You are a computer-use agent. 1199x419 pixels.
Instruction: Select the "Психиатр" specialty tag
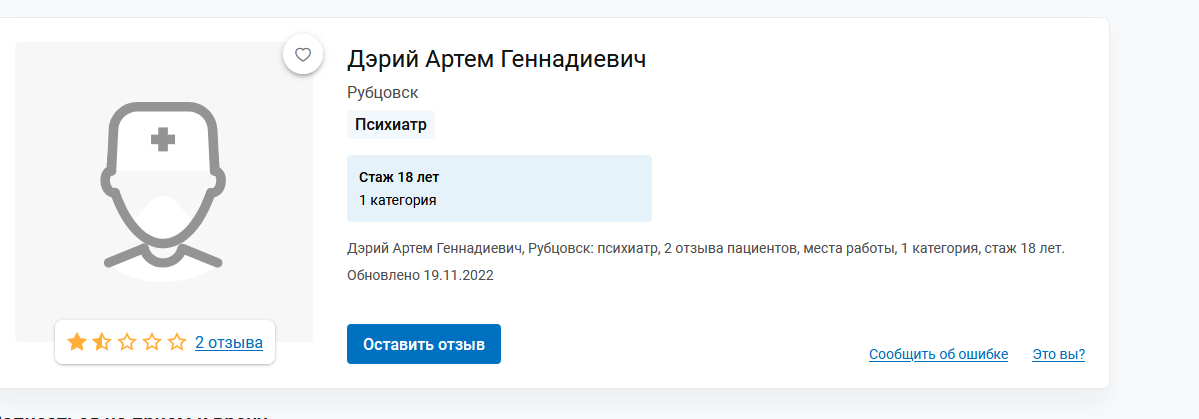tap(391, 125)
